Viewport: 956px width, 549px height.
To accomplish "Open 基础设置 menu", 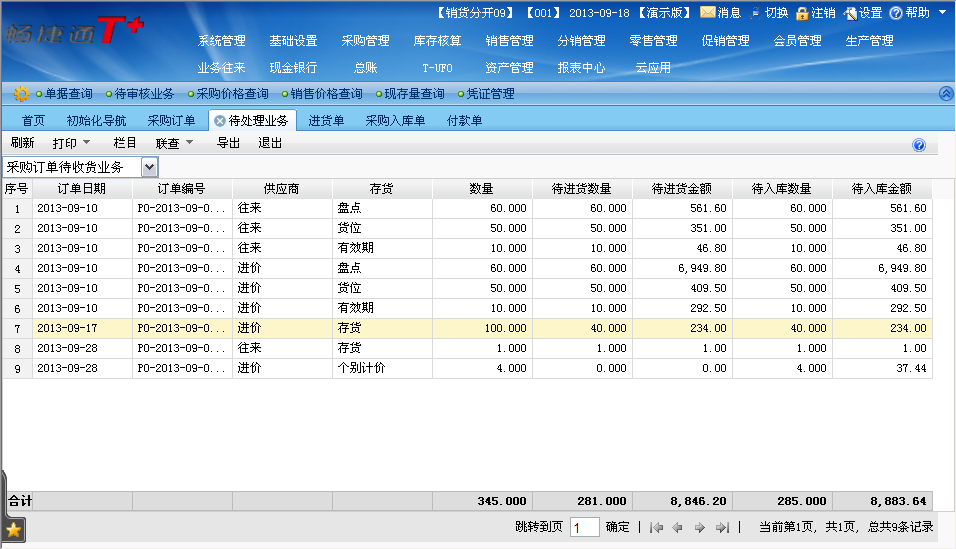I will tap(293, 41).
